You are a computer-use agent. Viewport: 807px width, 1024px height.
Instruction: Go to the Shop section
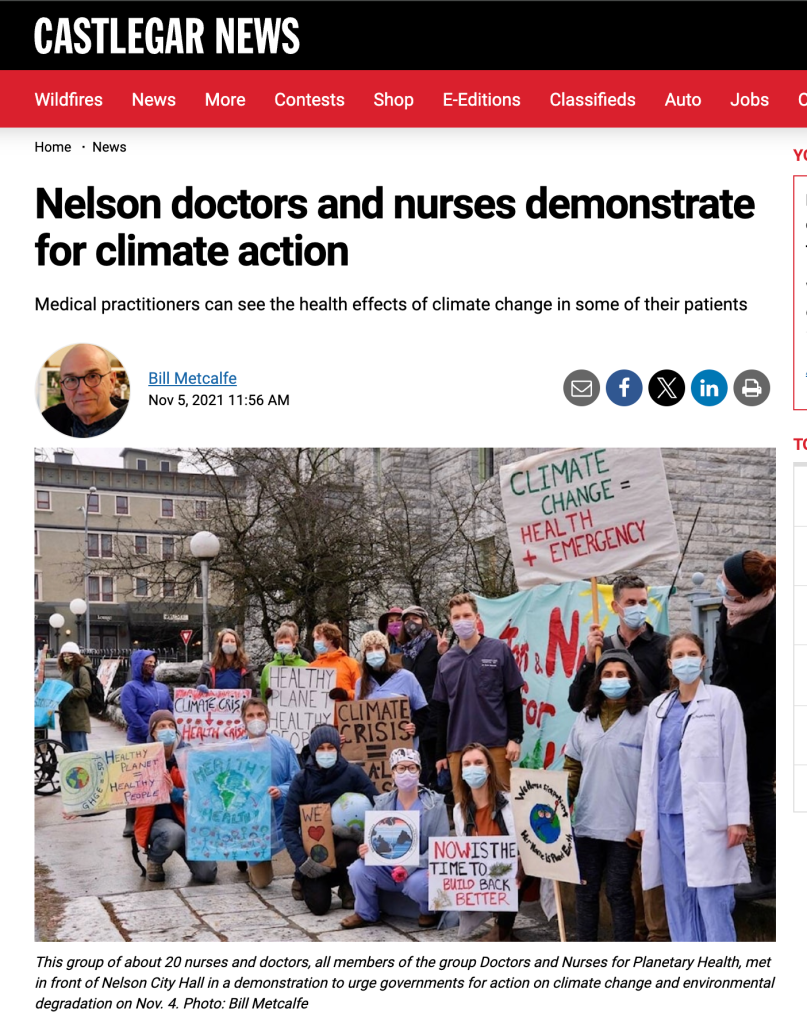[394, 99]
